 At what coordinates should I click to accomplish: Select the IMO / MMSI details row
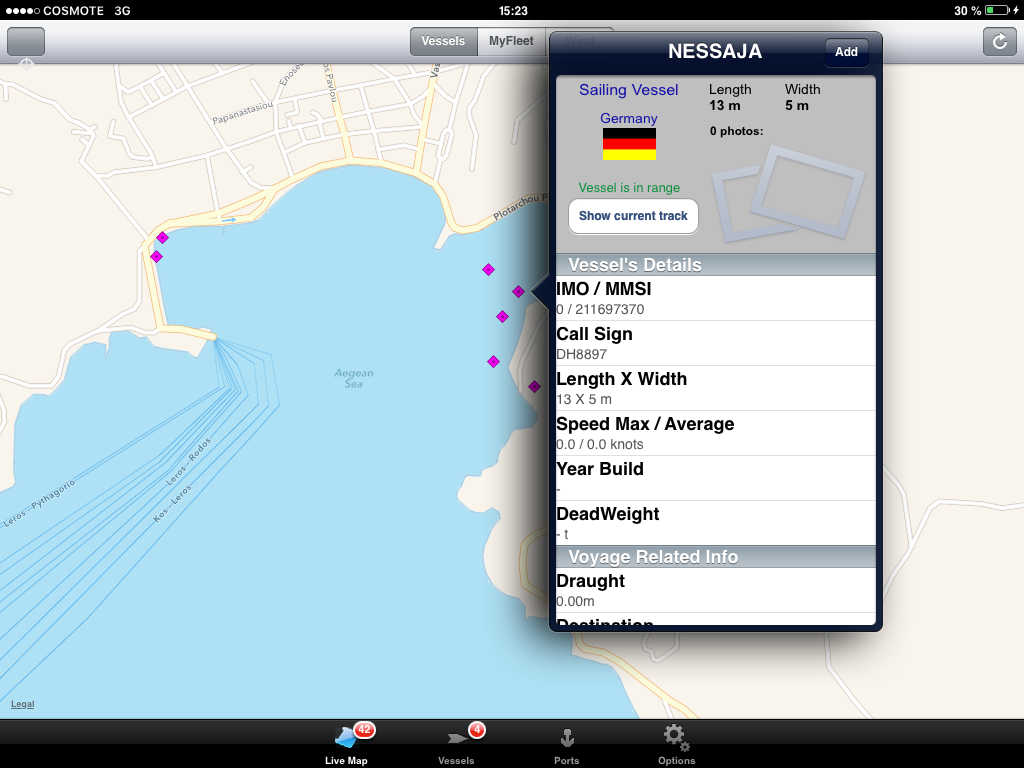click(715, 298)
